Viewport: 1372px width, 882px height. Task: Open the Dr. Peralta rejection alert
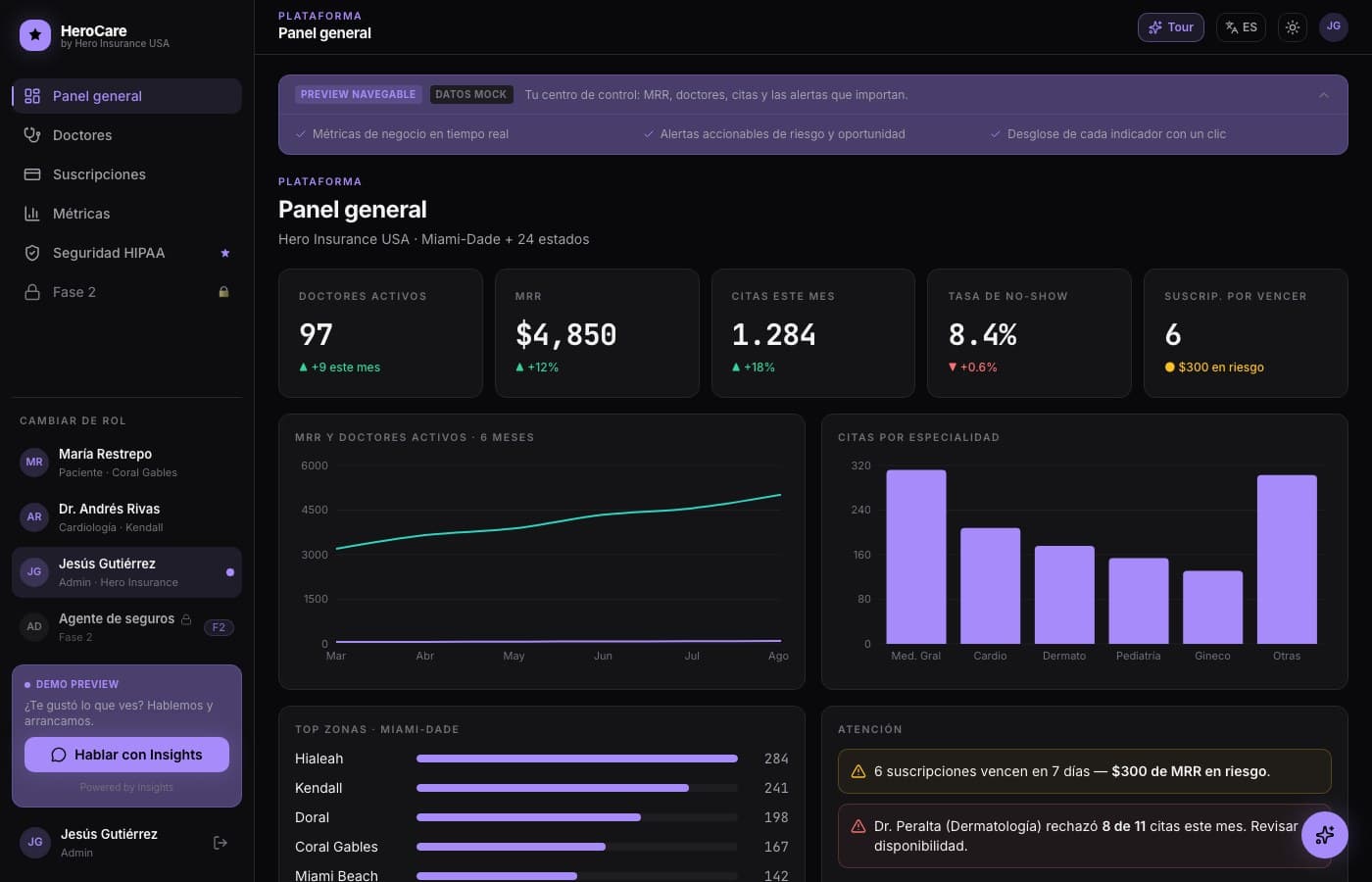point(1084,836)
